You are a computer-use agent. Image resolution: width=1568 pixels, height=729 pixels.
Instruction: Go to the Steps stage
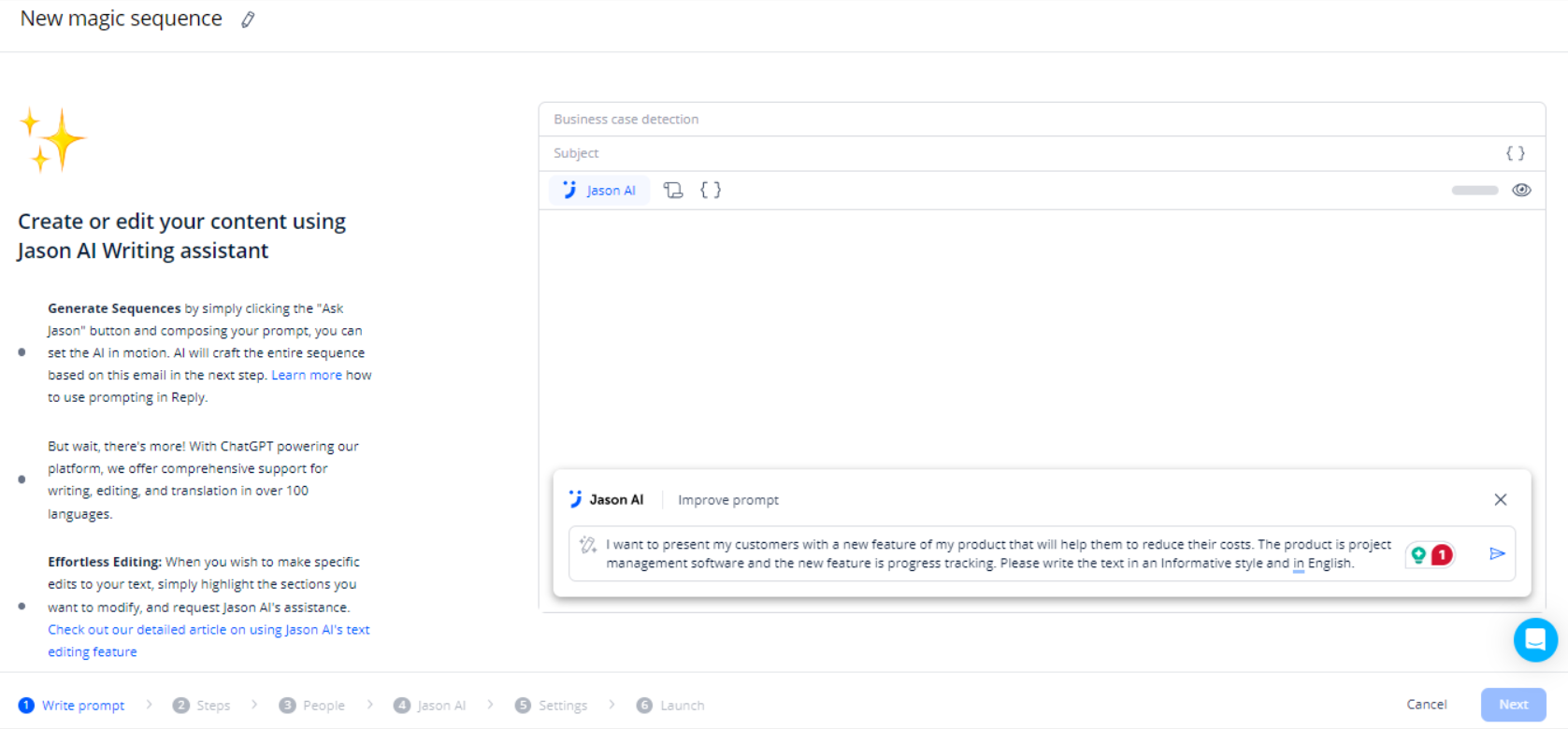click(202, 706)
